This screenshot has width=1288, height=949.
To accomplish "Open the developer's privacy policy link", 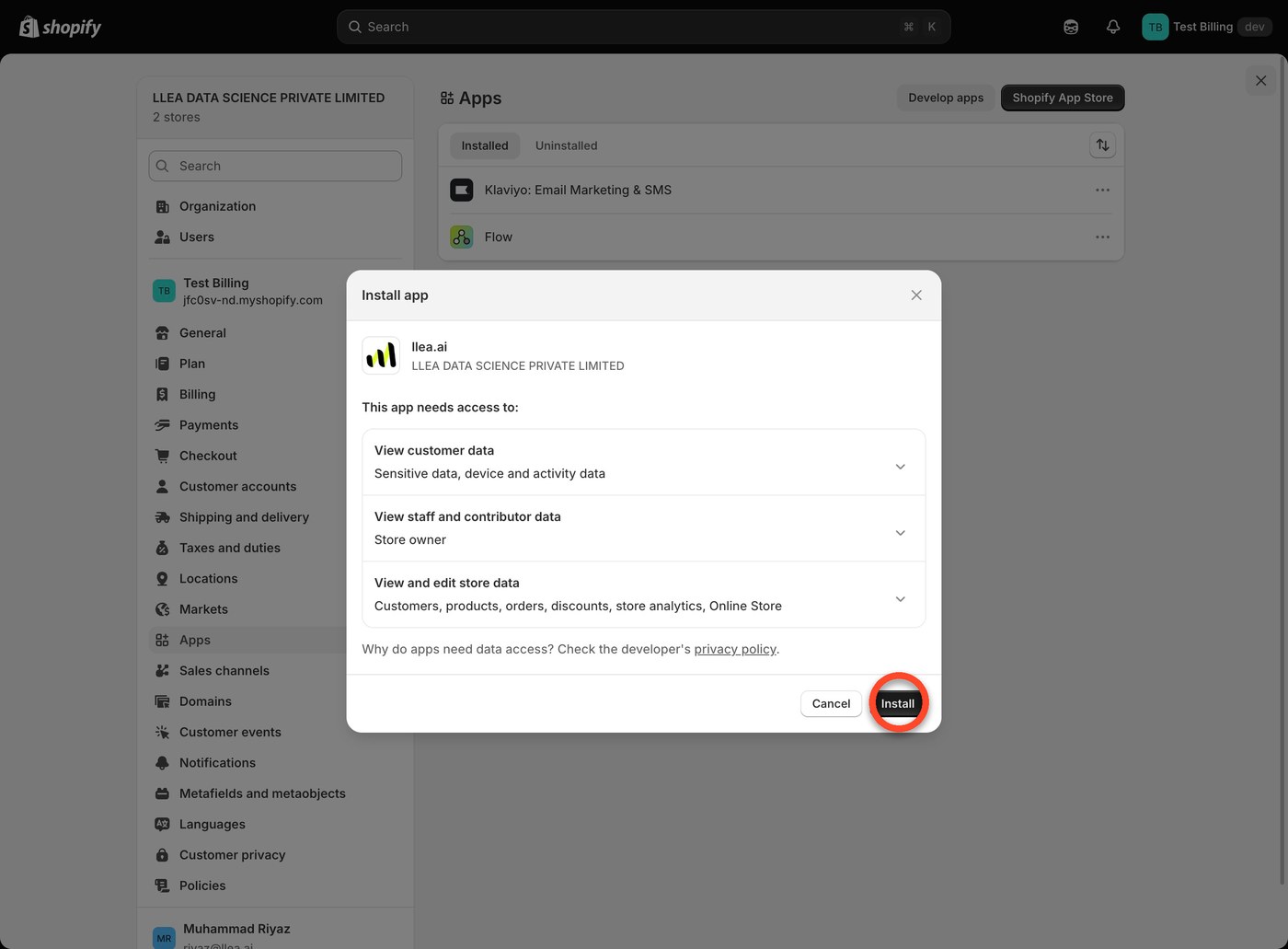I will tap(735, 649).
